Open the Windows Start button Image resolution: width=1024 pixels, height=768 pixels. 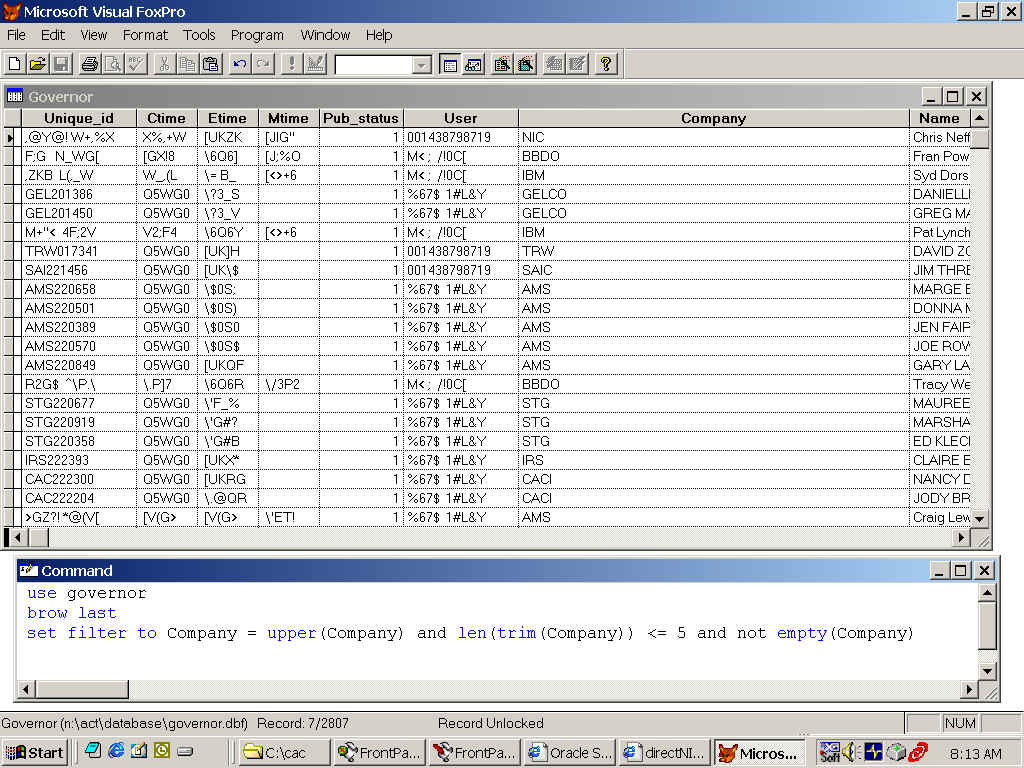click(x=35, y=753)
